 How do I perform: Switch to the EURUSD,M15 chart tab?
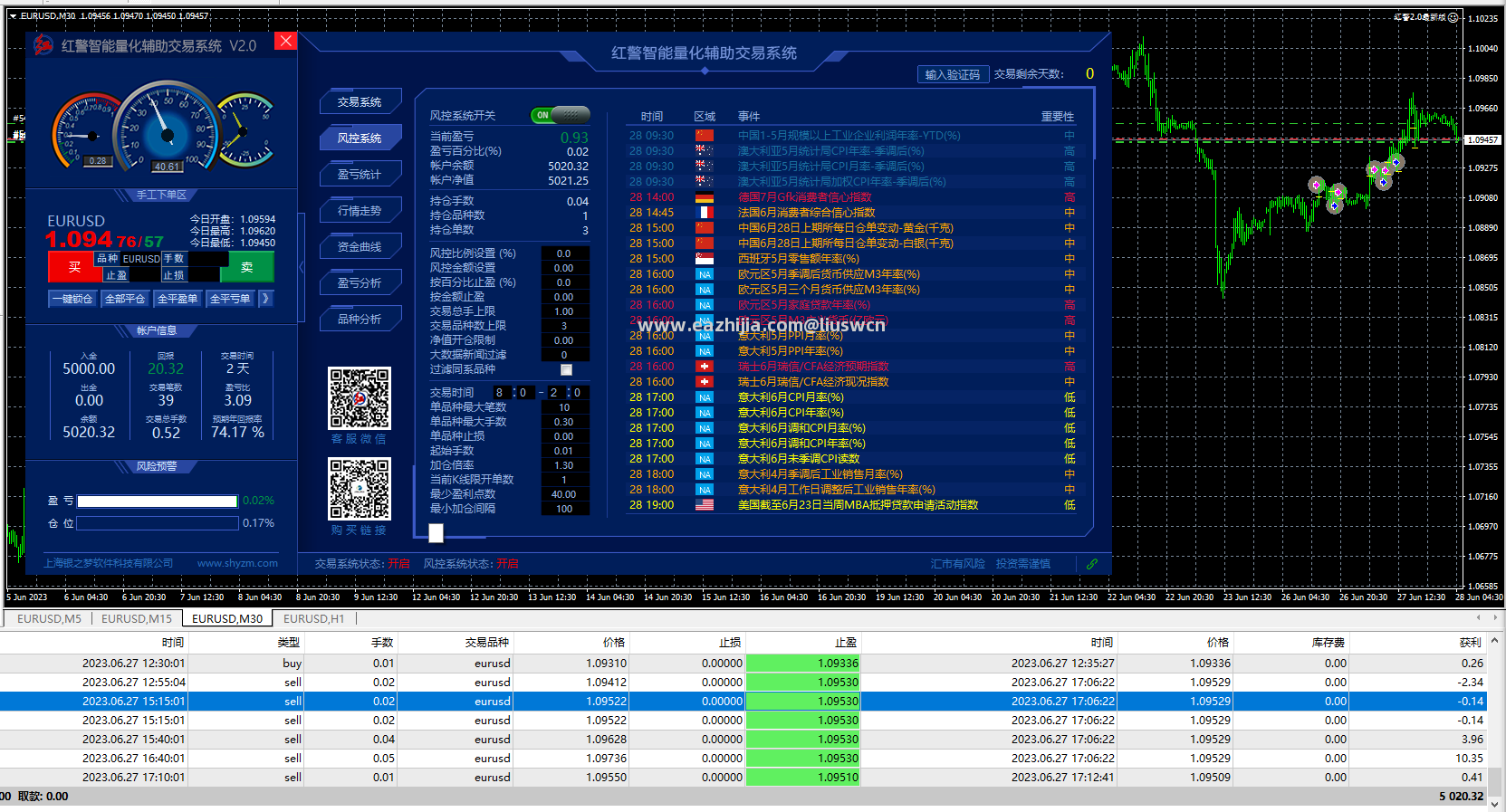point(137,619)
